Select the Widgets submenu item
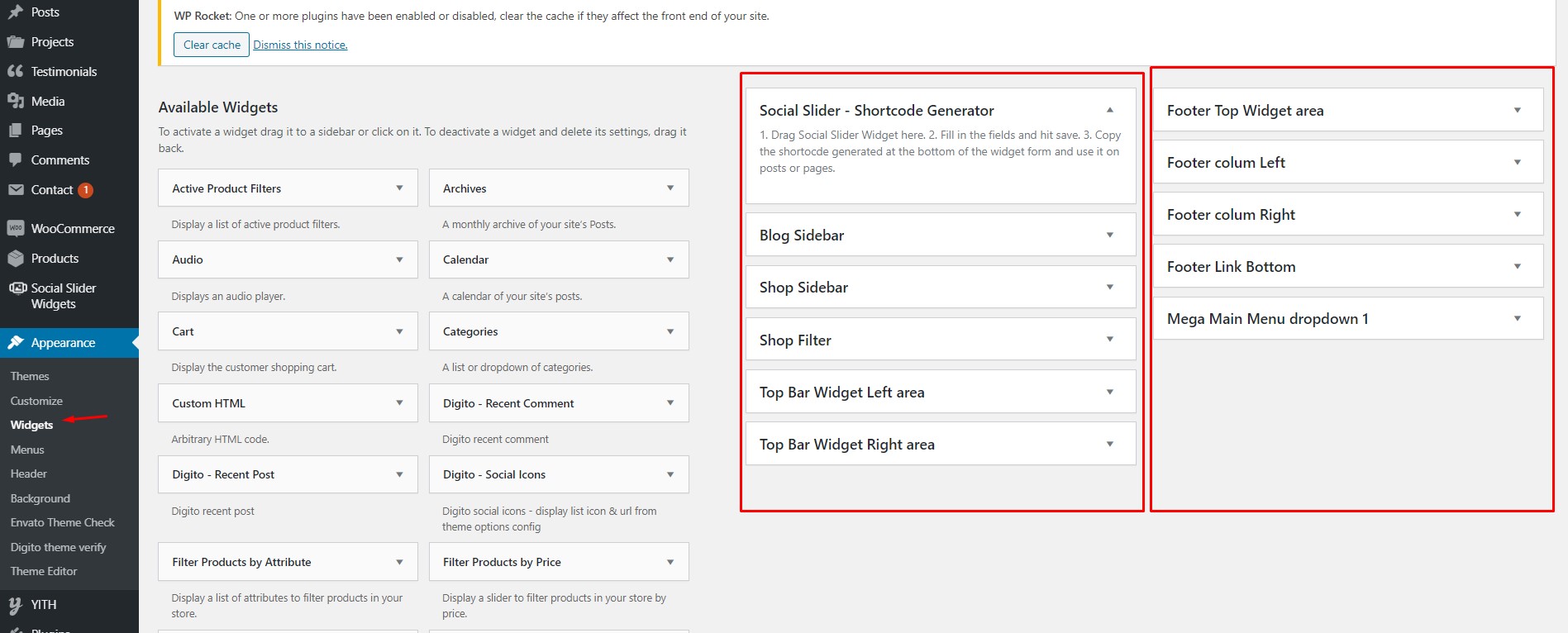This screenshot has height=633, width=1568. (x=31, y=425)
